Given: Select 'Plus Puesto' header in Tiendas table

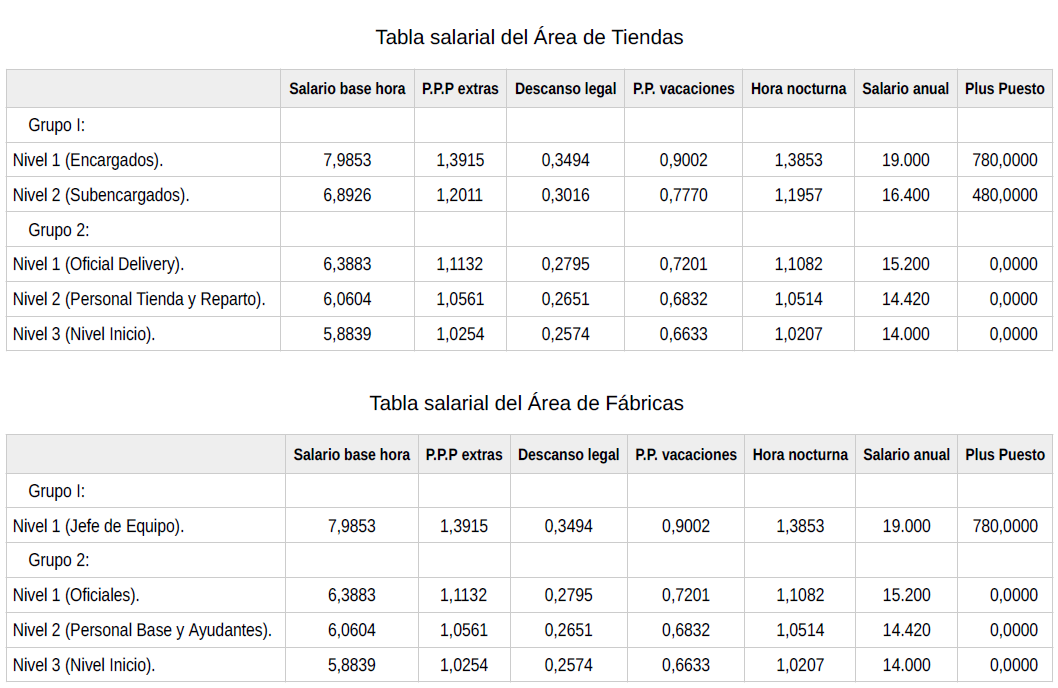Looking at the screenshot, I should click(1004, 89).
